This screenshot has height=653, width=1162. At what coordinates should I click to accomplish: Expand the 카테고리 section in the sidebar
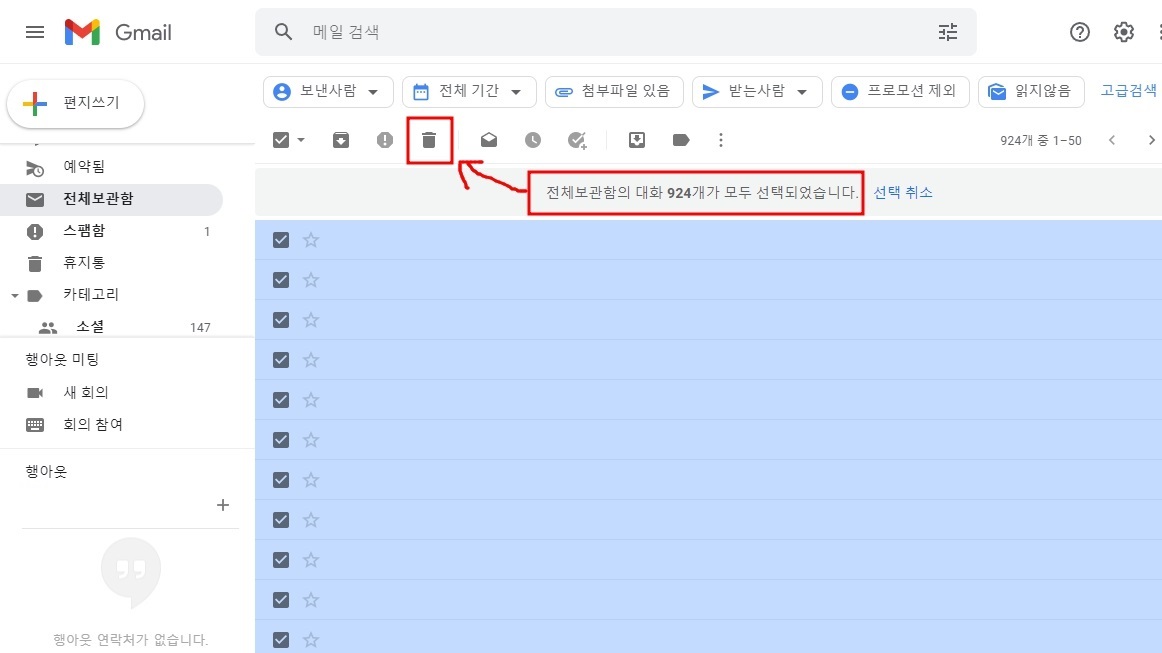coord(14,294)
